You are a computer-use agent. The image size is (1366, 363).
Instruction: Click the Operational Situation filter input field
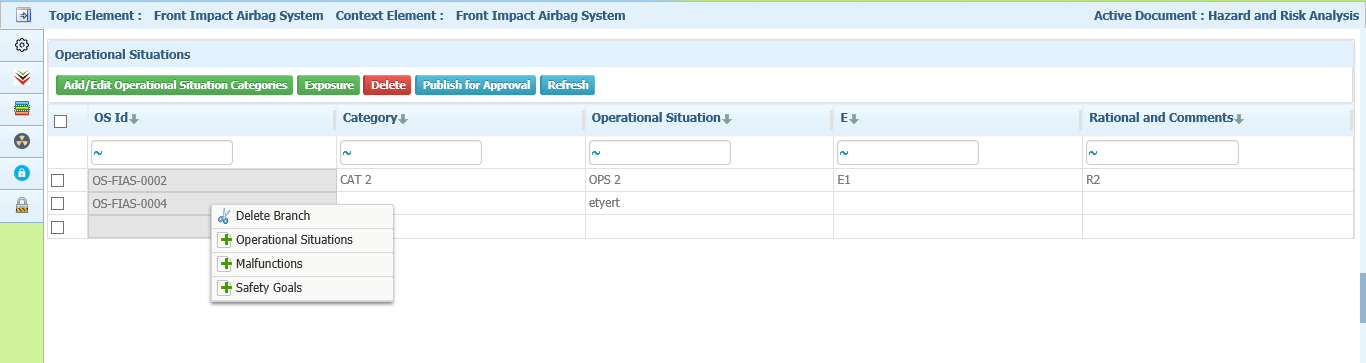point(660,153)
